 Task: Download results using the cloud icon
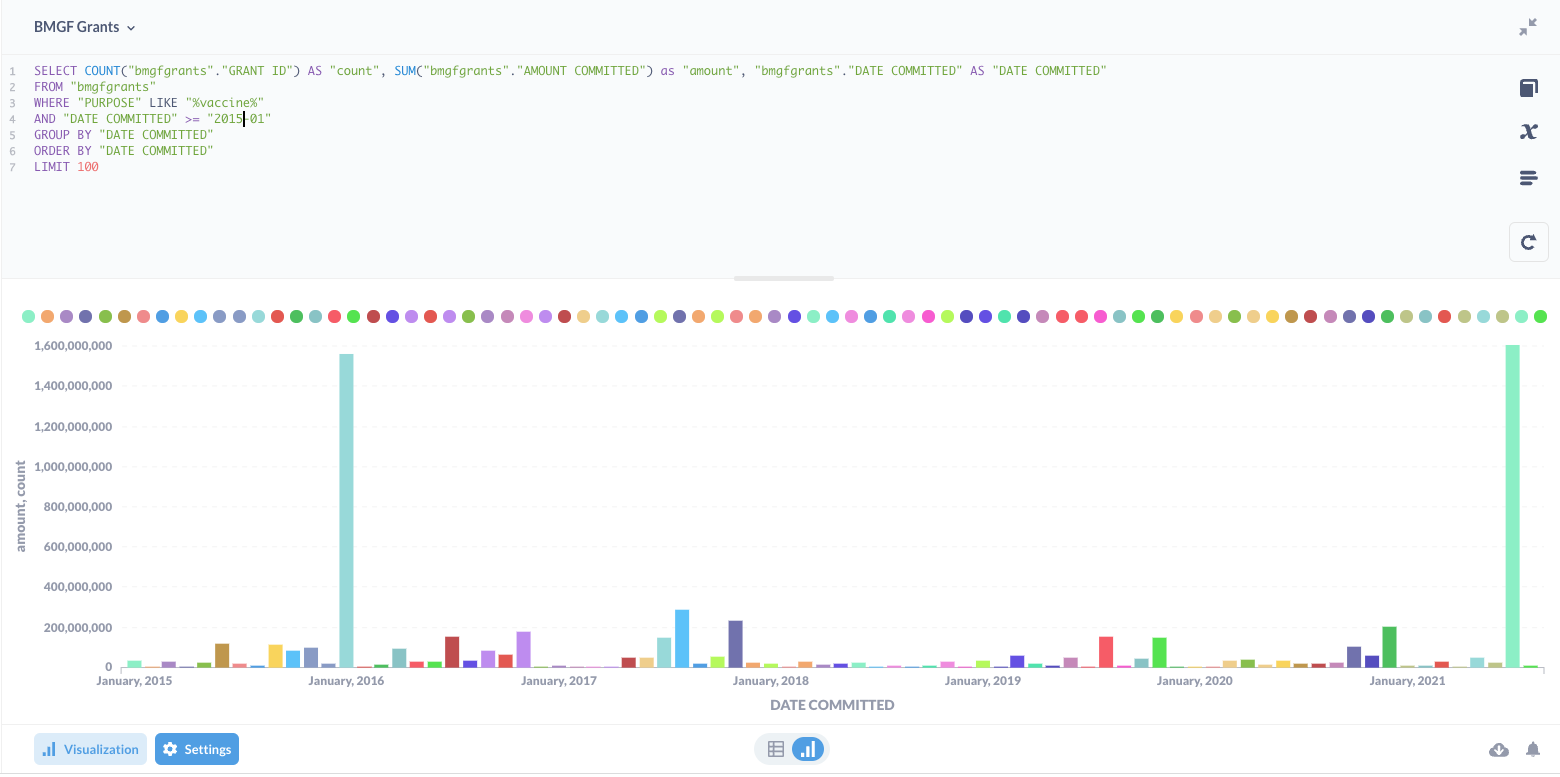coord(1498,749)
